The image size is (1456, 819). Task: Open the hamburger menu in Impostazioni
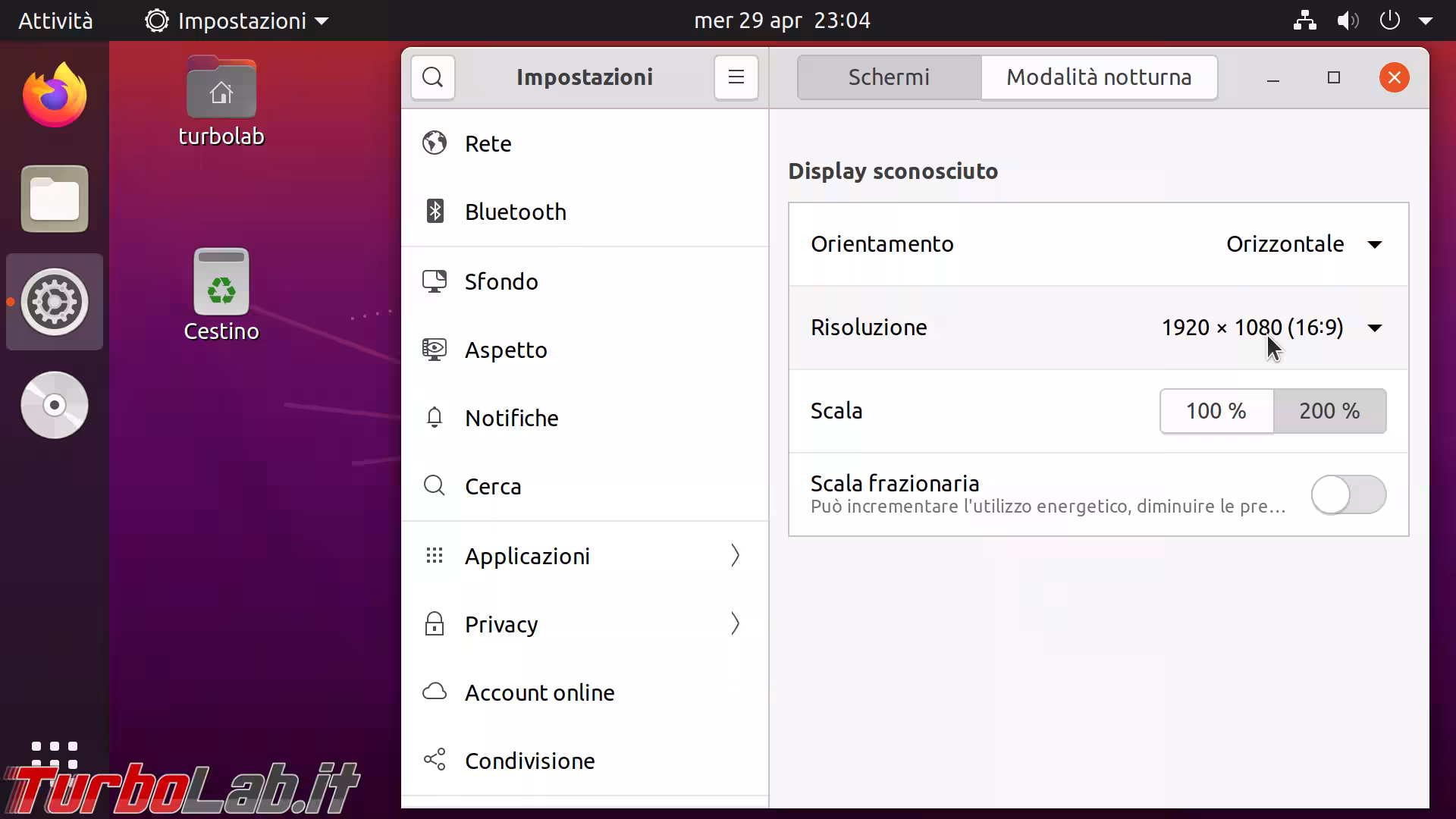click(x=736, y=77)
